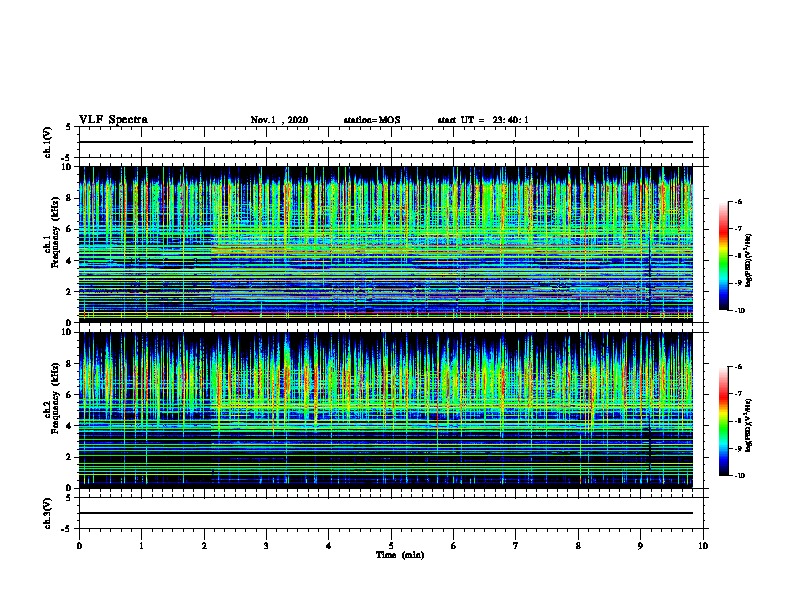The height and width of the screenshot is (612, 792).
Task: Click the ch.1 voltage waveform trace
Action: [x=386, y=142]
